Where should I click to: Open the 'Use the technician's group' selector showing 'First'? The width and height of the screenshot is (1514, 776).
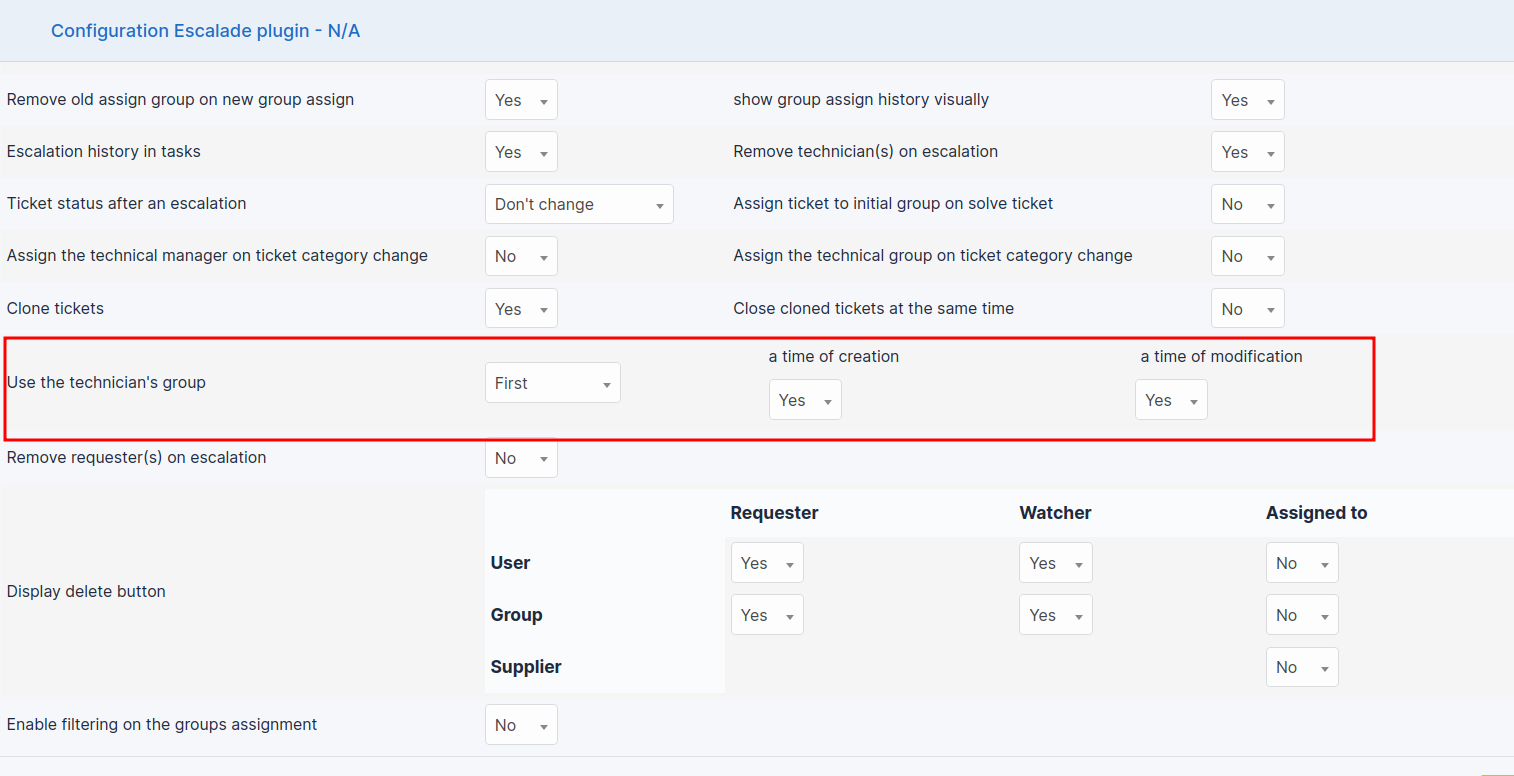552,382
